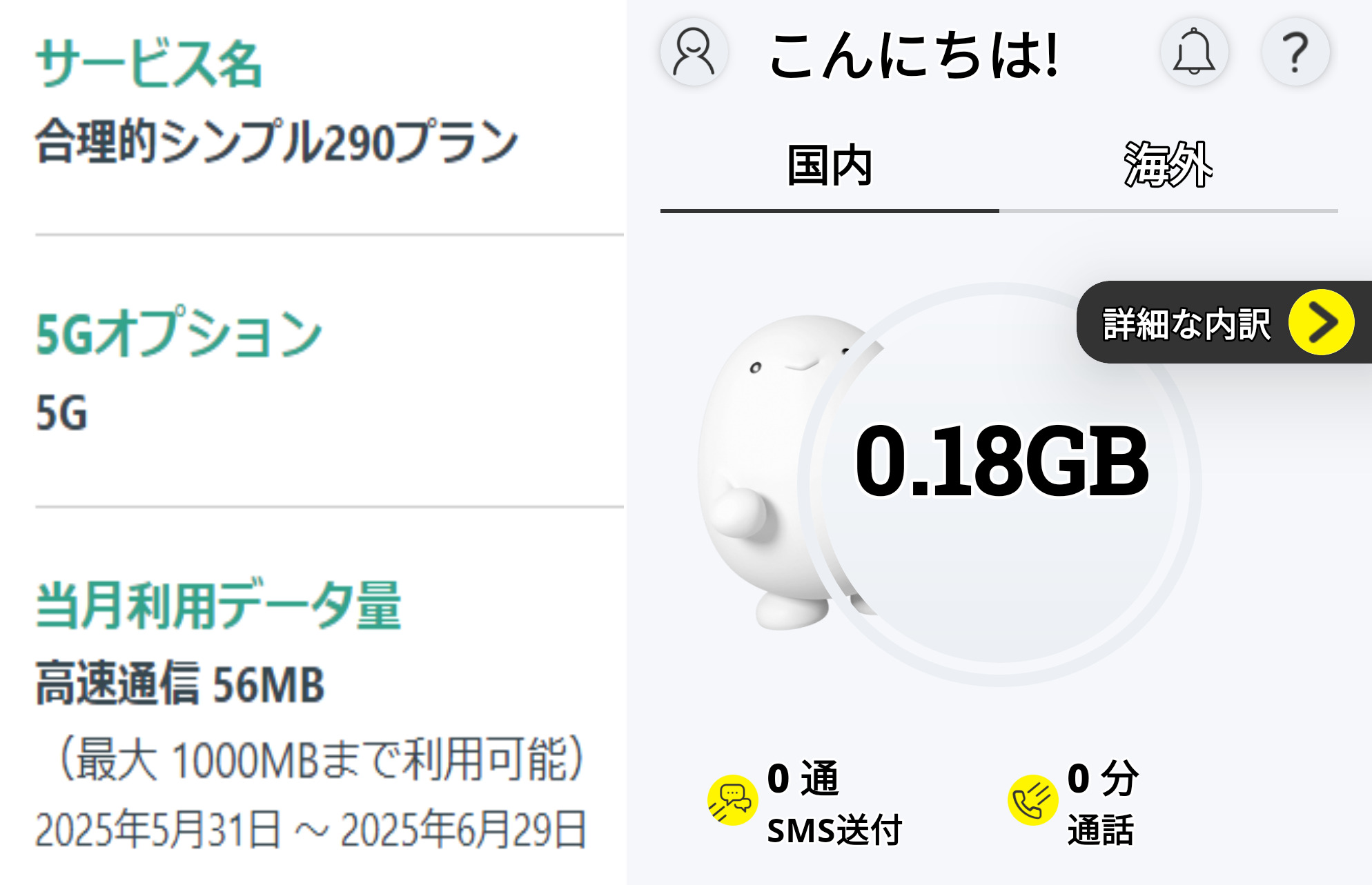Click the yellow SMS chat icon
Viewport: 1372px width, 885px height.
coord(732,800)
